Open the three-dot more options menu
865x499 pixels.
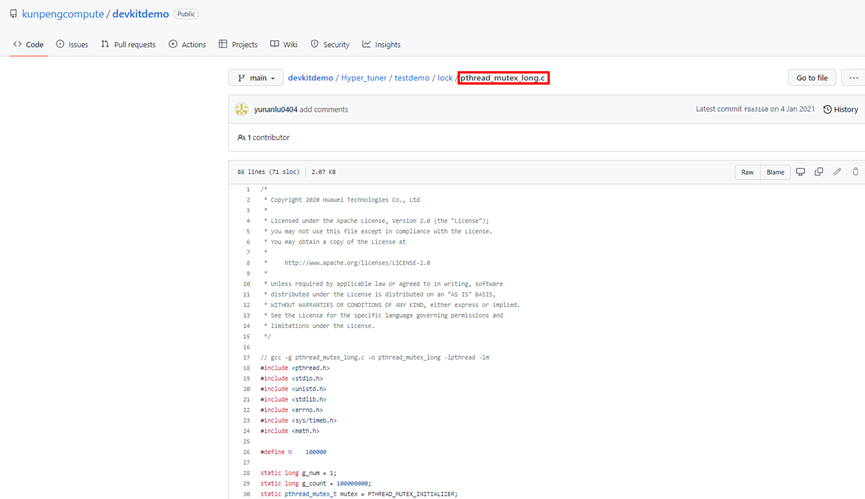point(853,77)
